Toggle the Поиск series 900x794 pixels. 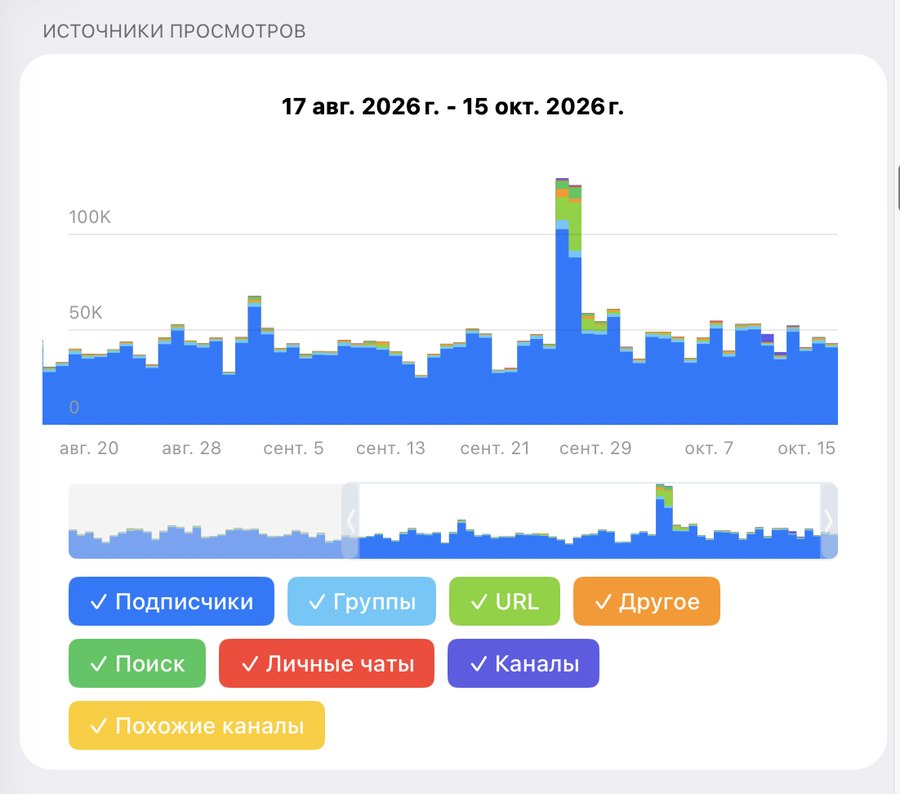pos(137,663)
